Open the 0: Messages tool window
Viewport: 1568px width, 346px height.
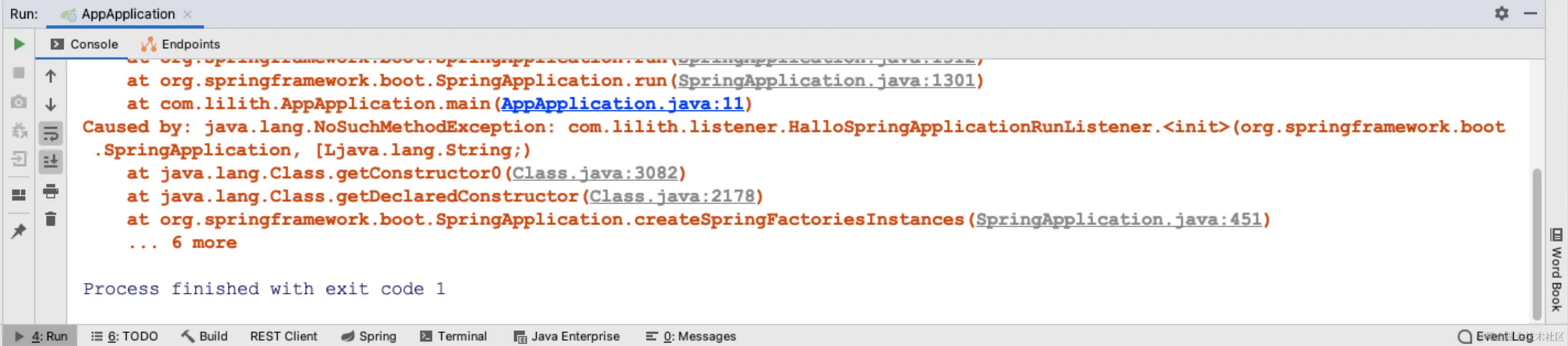[x=691, y=336]
